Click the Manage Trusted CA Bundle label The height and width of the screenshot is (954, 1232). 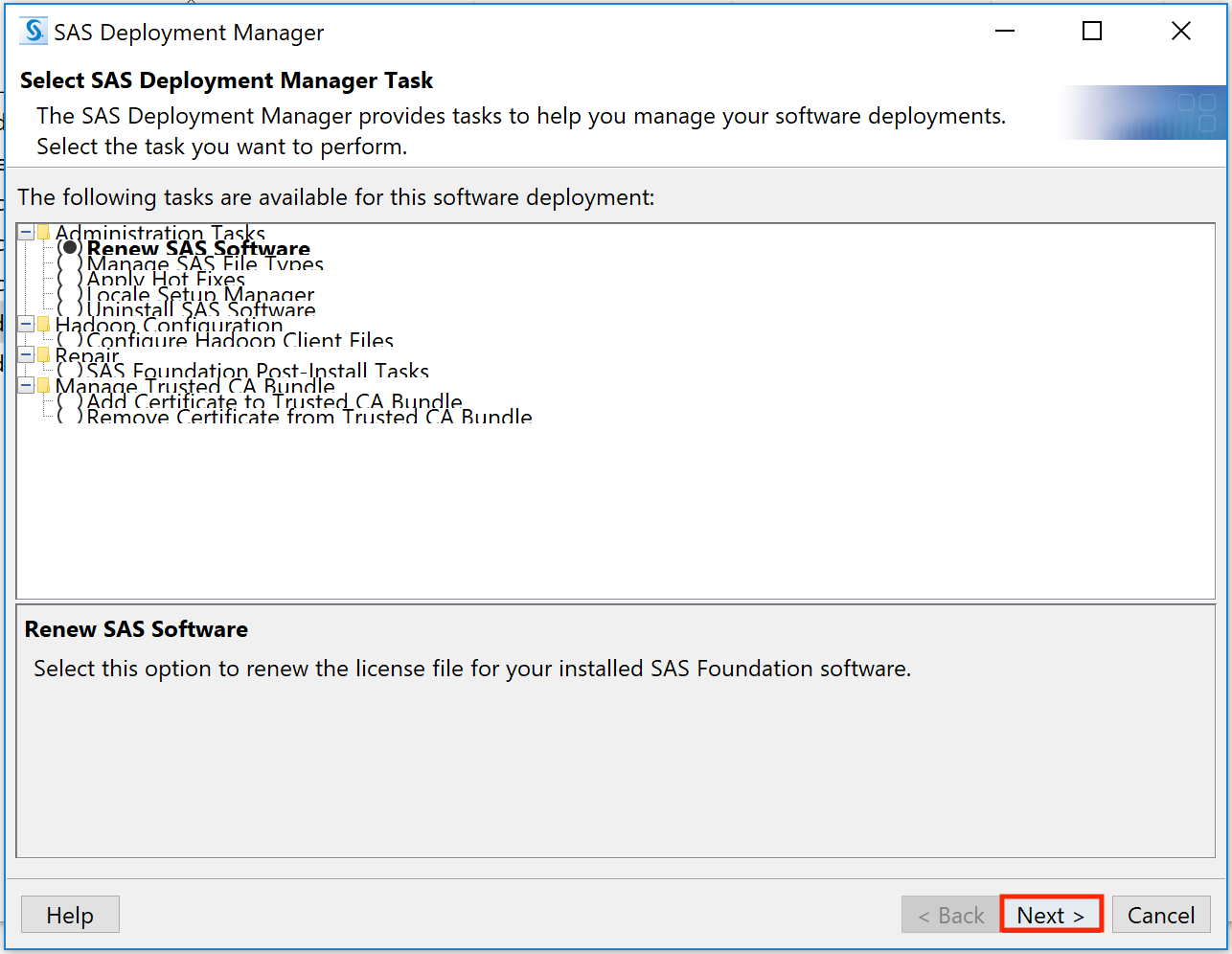point(195,386)
